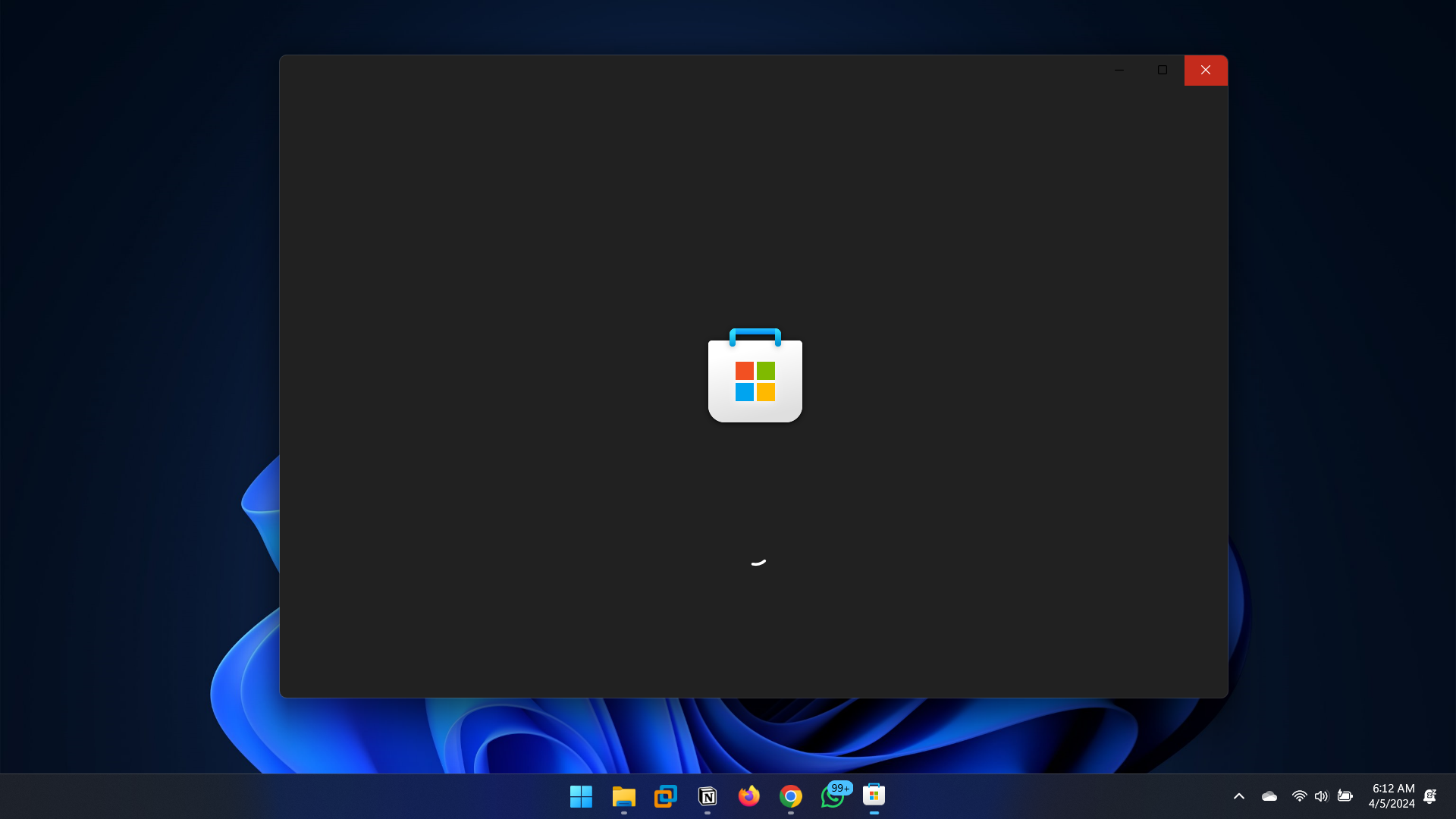
Task: Switch to the Notion app in taskbar
Action: coord(707,796)
